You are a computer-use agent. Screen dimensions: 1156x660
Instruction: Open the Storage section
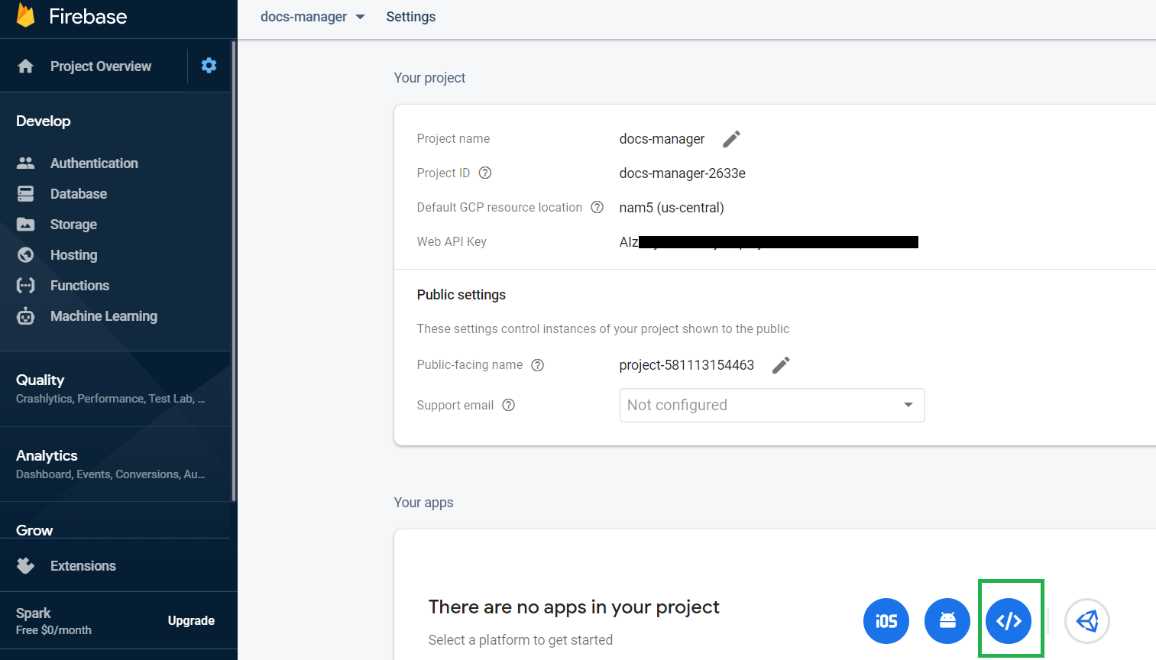tap(73, 224)
